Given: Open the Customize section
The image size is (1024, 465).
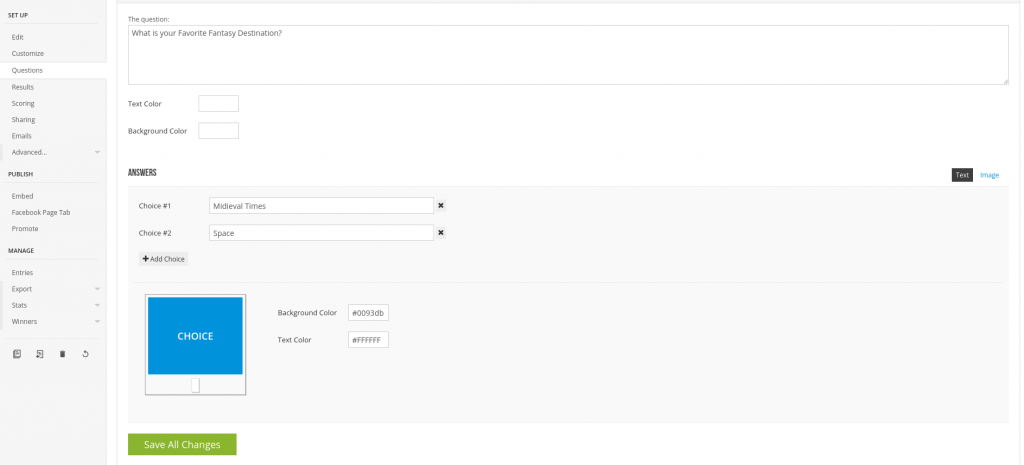Looking at the screenshot, I should [27, 54].
